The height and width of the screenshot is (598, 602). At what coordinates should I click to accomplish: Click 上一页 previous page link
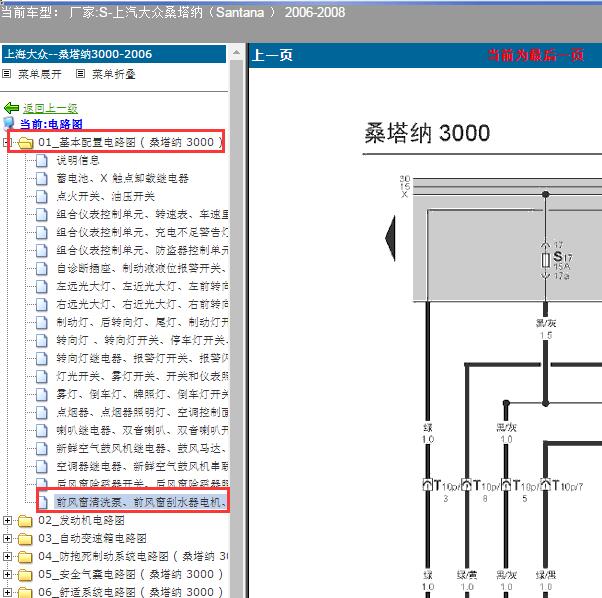click(x=272, y=55)
